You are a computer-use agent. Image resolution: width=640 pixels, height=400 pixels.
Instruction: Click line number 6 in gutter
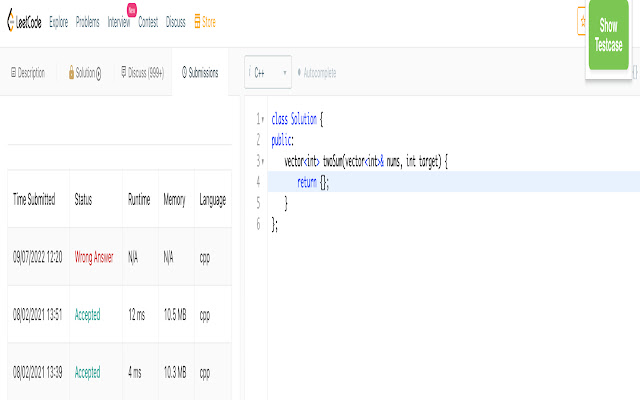pyautogui.click(x=258, y=224)
